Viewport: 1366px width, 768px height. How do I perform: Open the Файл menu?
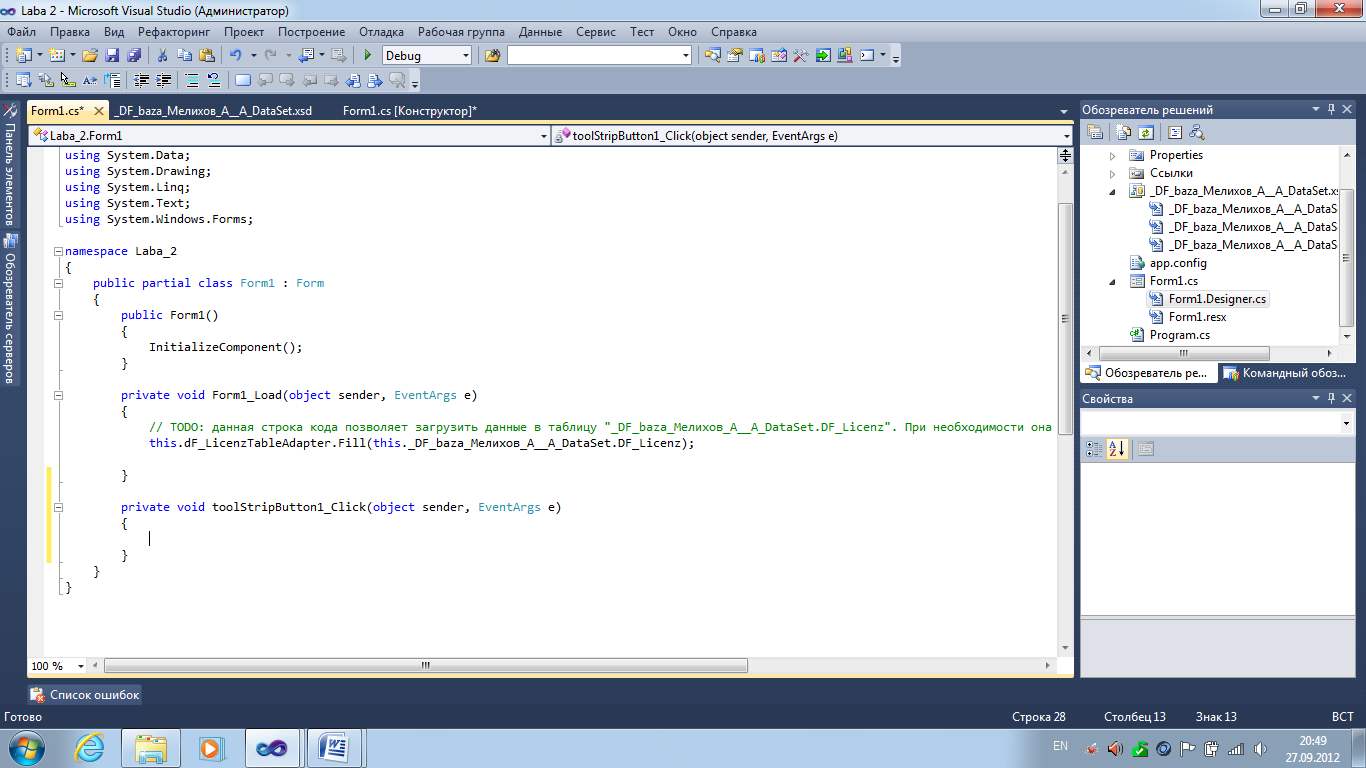(21, 32)
